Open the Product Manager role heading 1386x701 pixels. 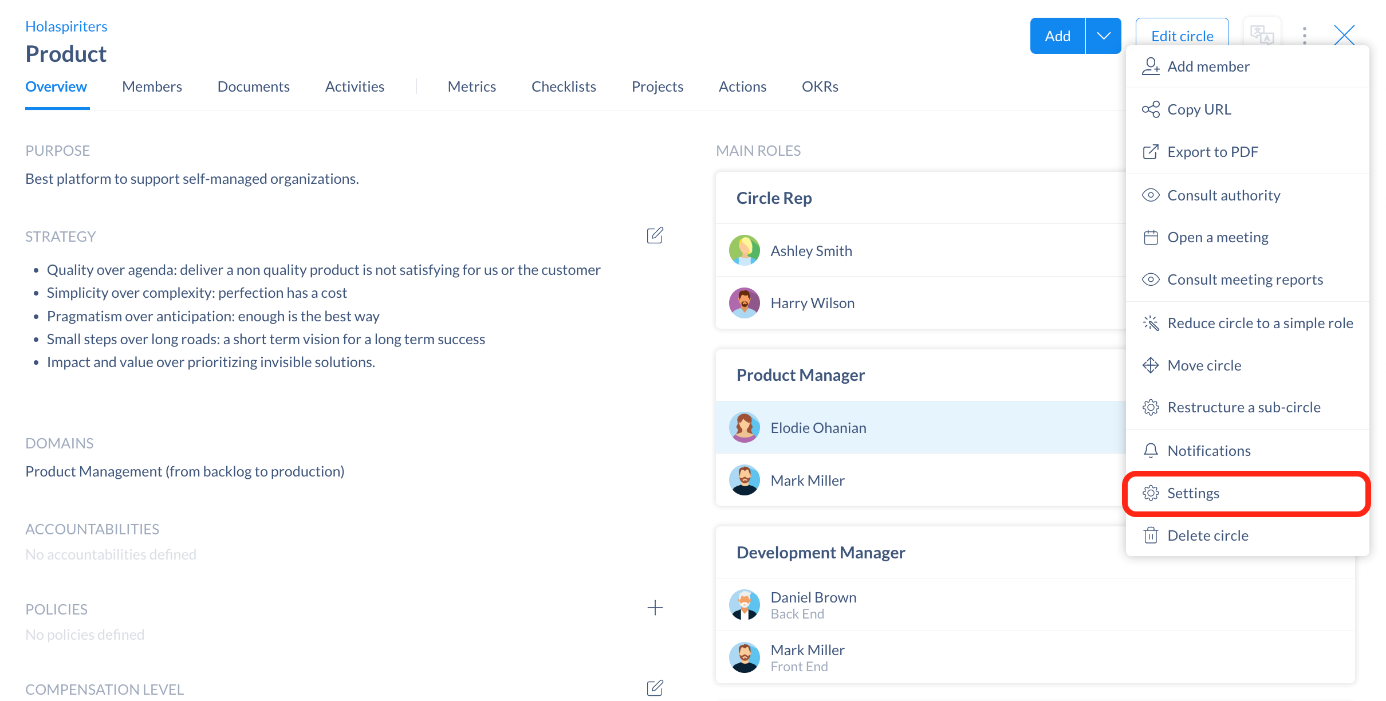[x=800, y=375]
